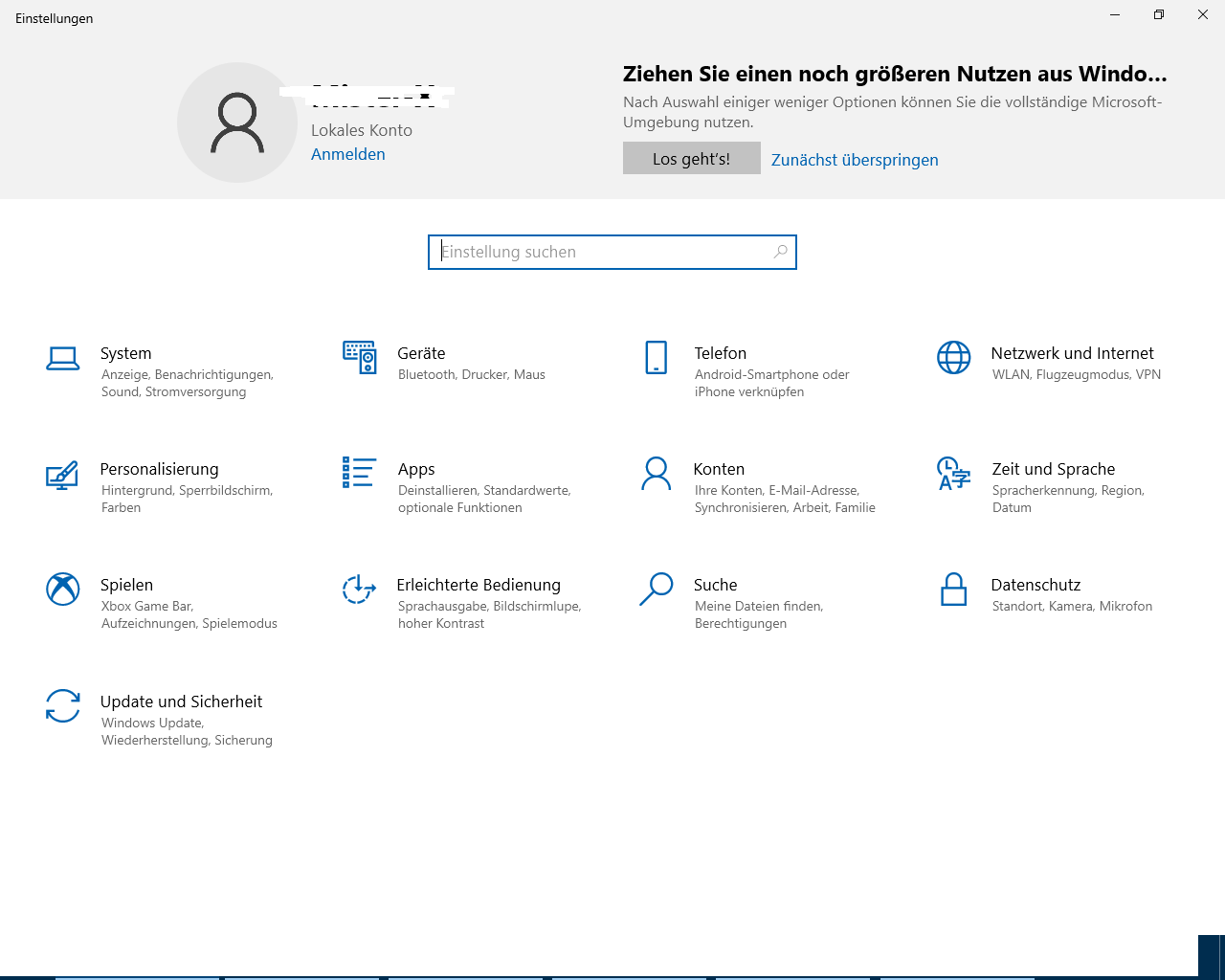The width and height of the screenshot is (1225, 980).
Task: Click 'WLAN, Flugzeugmodus, VPN' text
Action: click(x=1077, y=374)
